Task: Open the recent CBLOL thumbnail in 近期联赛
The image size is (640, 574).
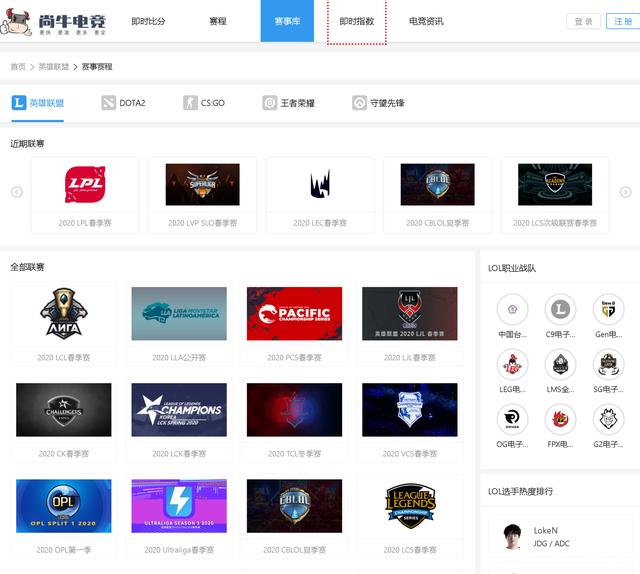Action: [438, 185]
